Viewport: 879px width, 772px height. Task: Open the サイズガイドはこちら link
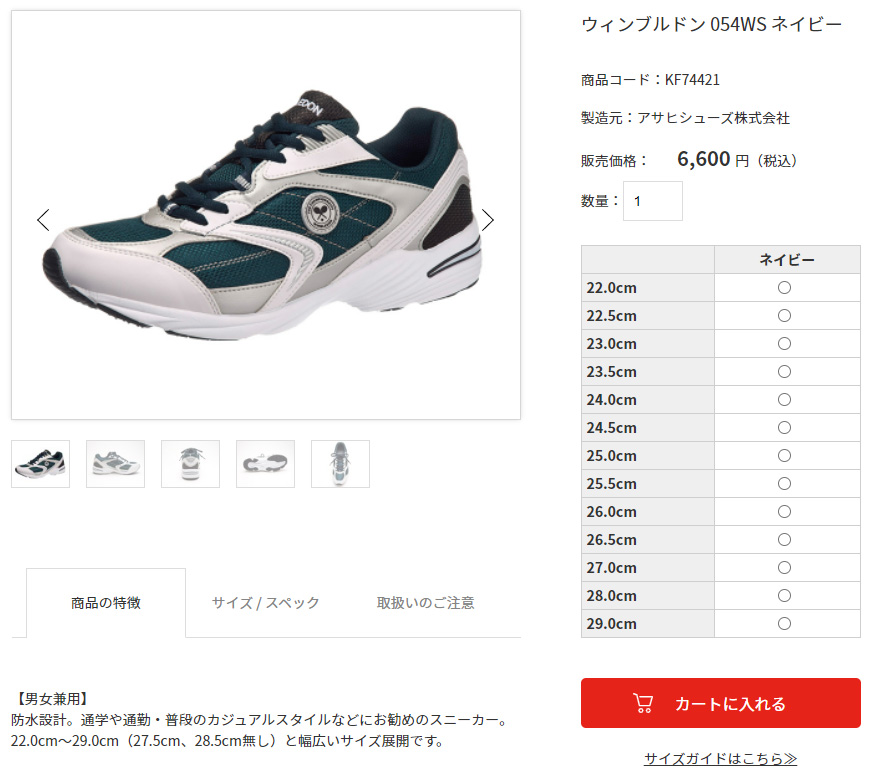pyautogui.click(x=720, y=759)
